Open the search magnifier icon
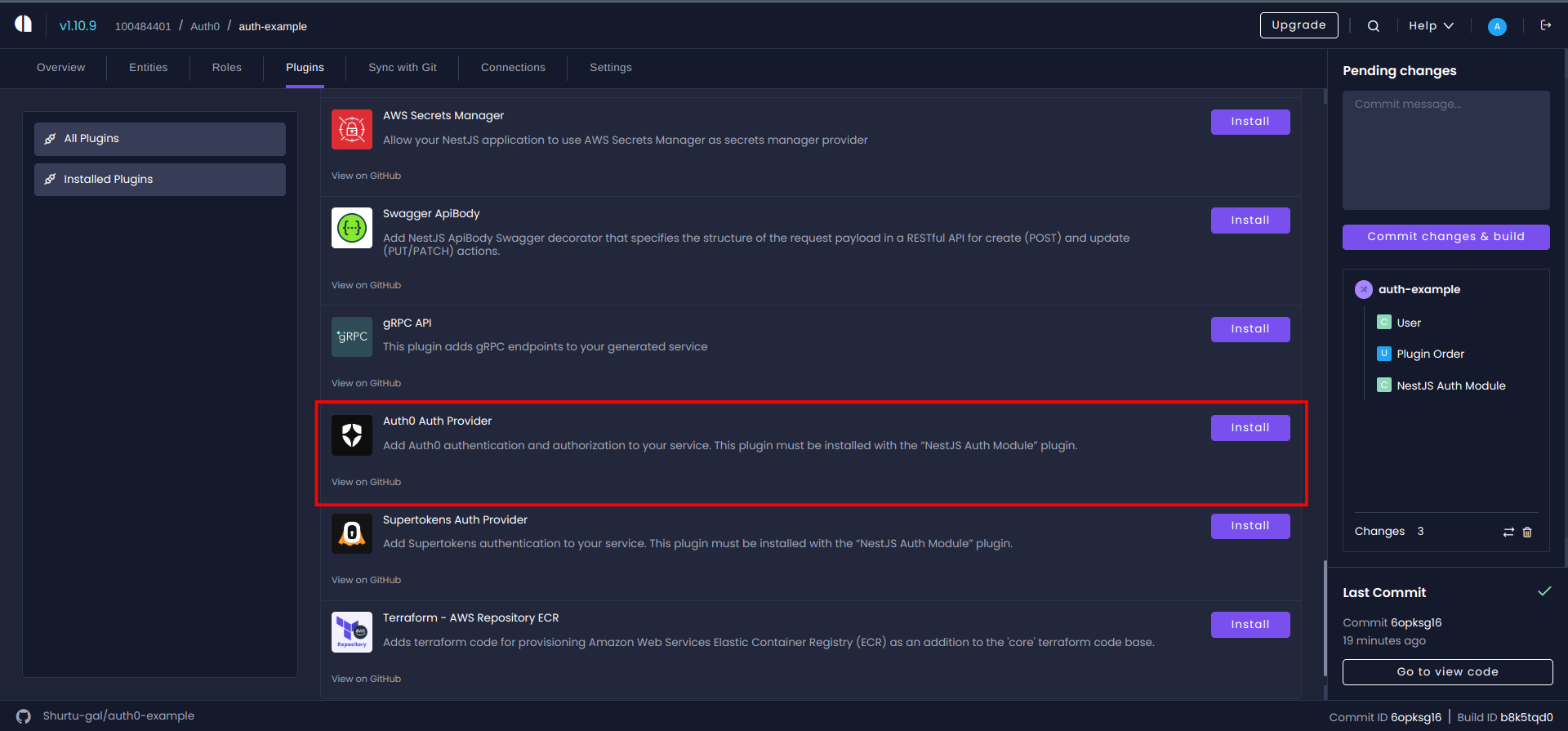The image size is (1568, 731). pos(1374,26)
